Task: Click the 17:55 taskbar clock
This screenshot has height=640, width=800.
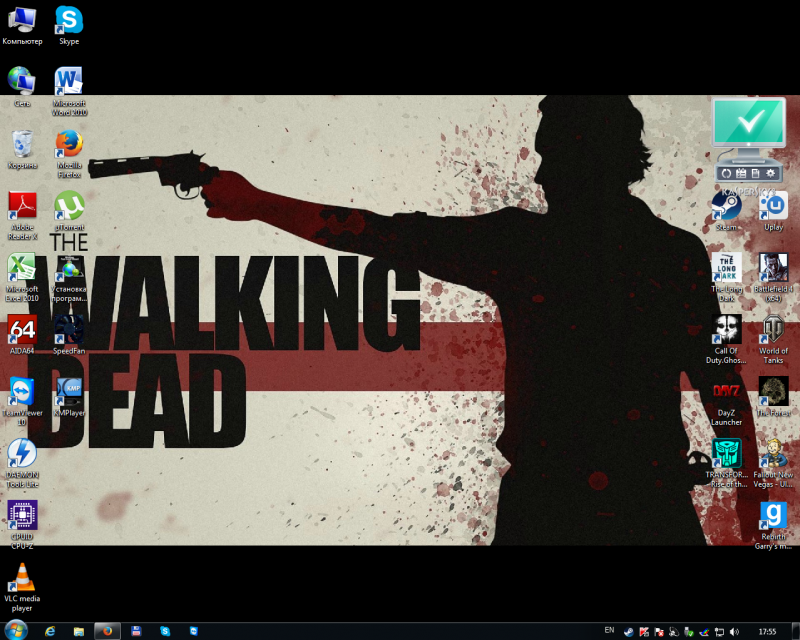Action: (767, 631)
